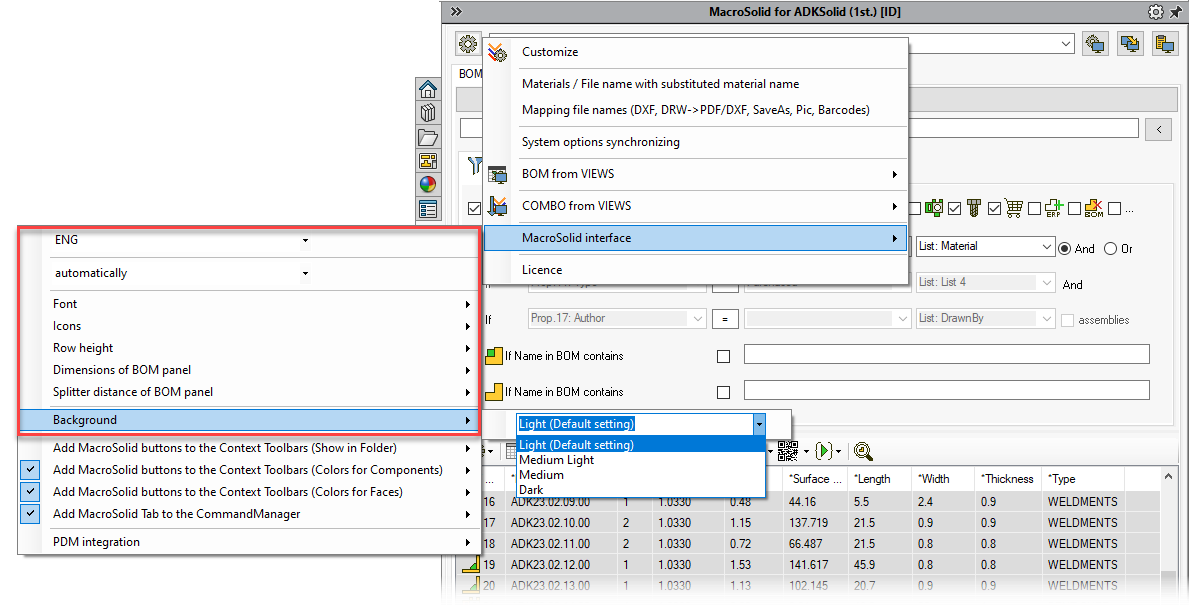
Task: Tick the checkbox before the ERP icon
Action: pos(1034,208)
